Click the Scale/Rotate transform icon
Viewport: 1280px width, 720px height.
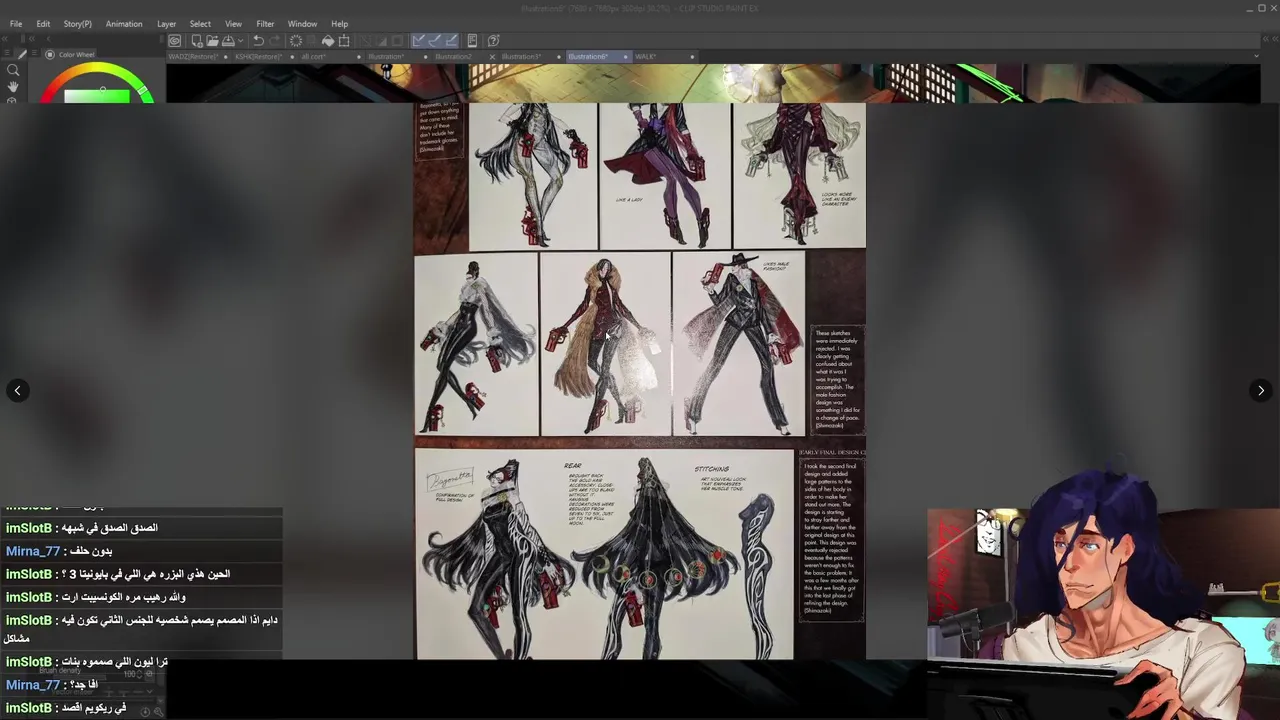(344, 41)
